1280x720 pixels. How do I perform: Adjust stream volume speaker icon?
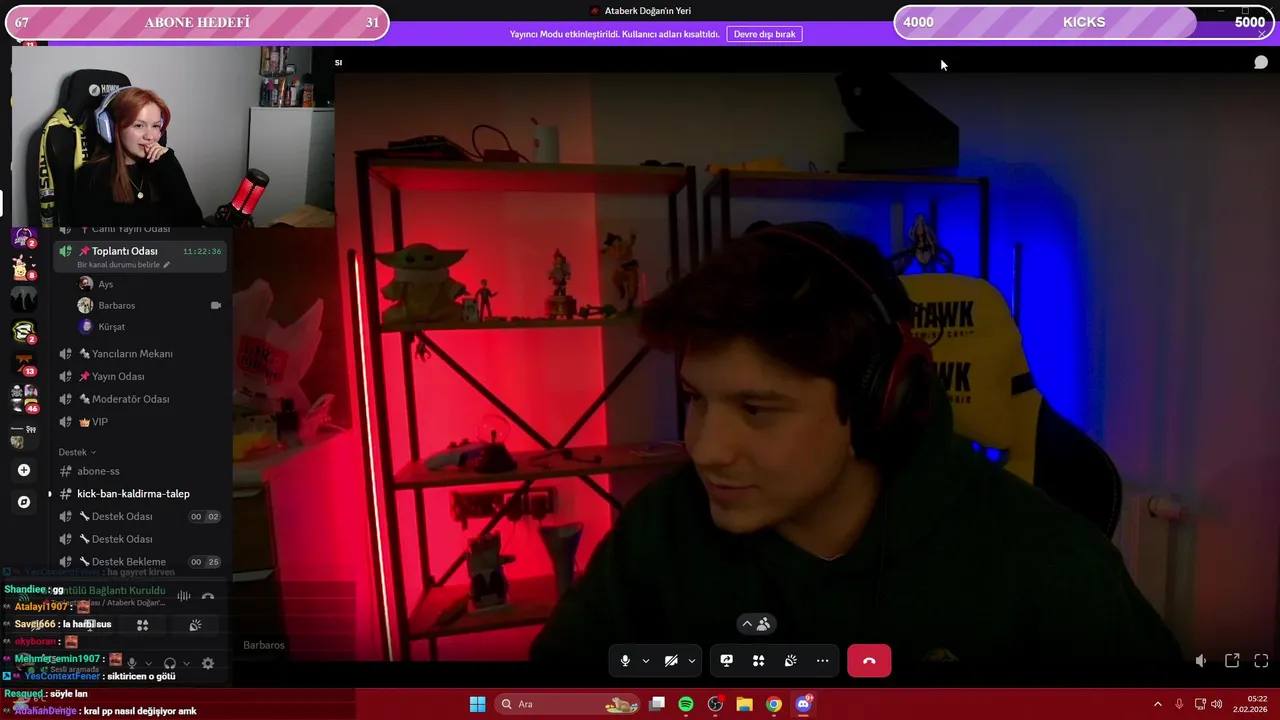coord(1201,661)
